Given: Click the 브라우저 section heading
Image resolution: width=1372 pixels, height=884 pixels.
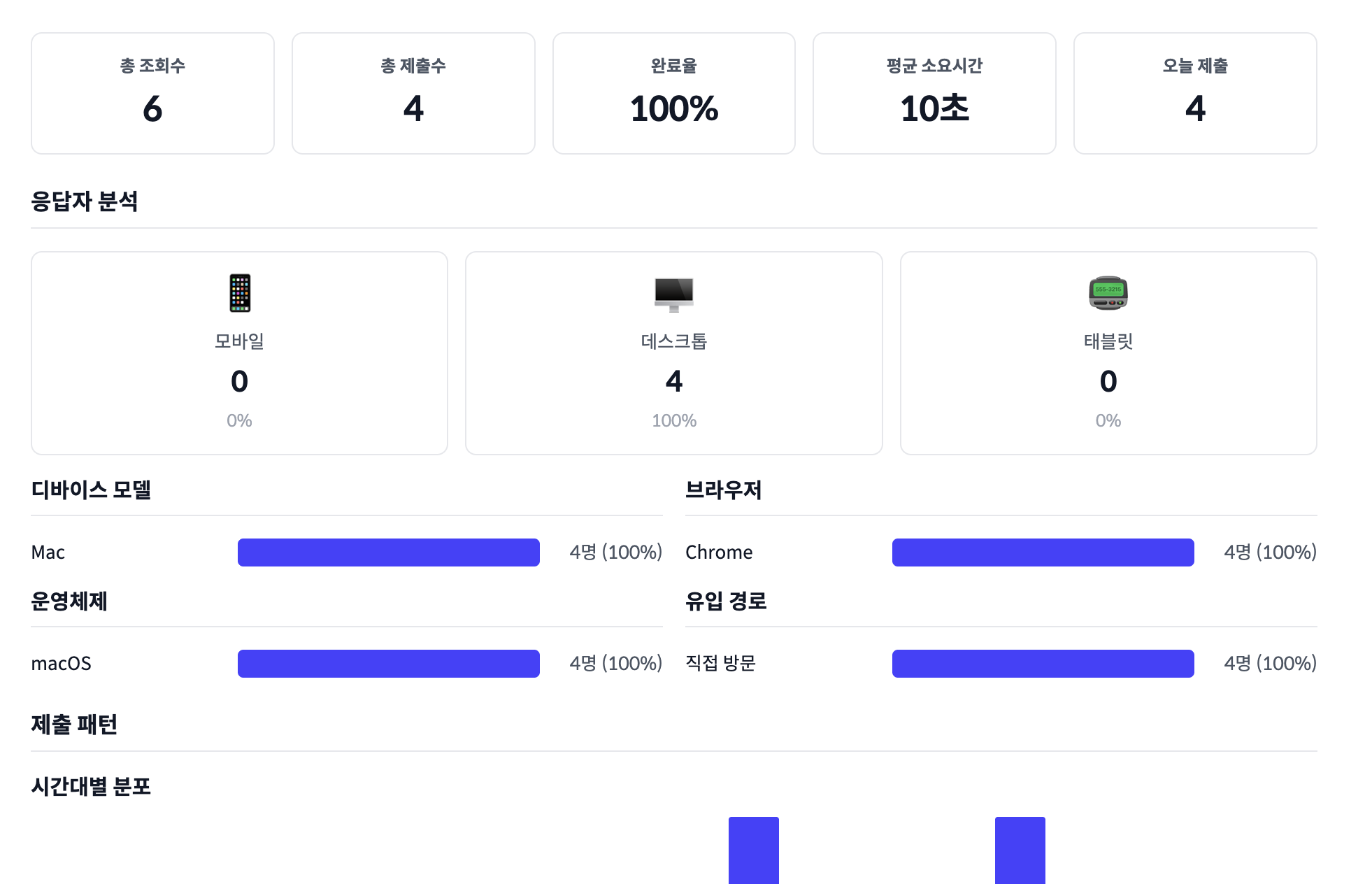Looking at the screenshot, I should pyautogui.click(x=723, y=490).
